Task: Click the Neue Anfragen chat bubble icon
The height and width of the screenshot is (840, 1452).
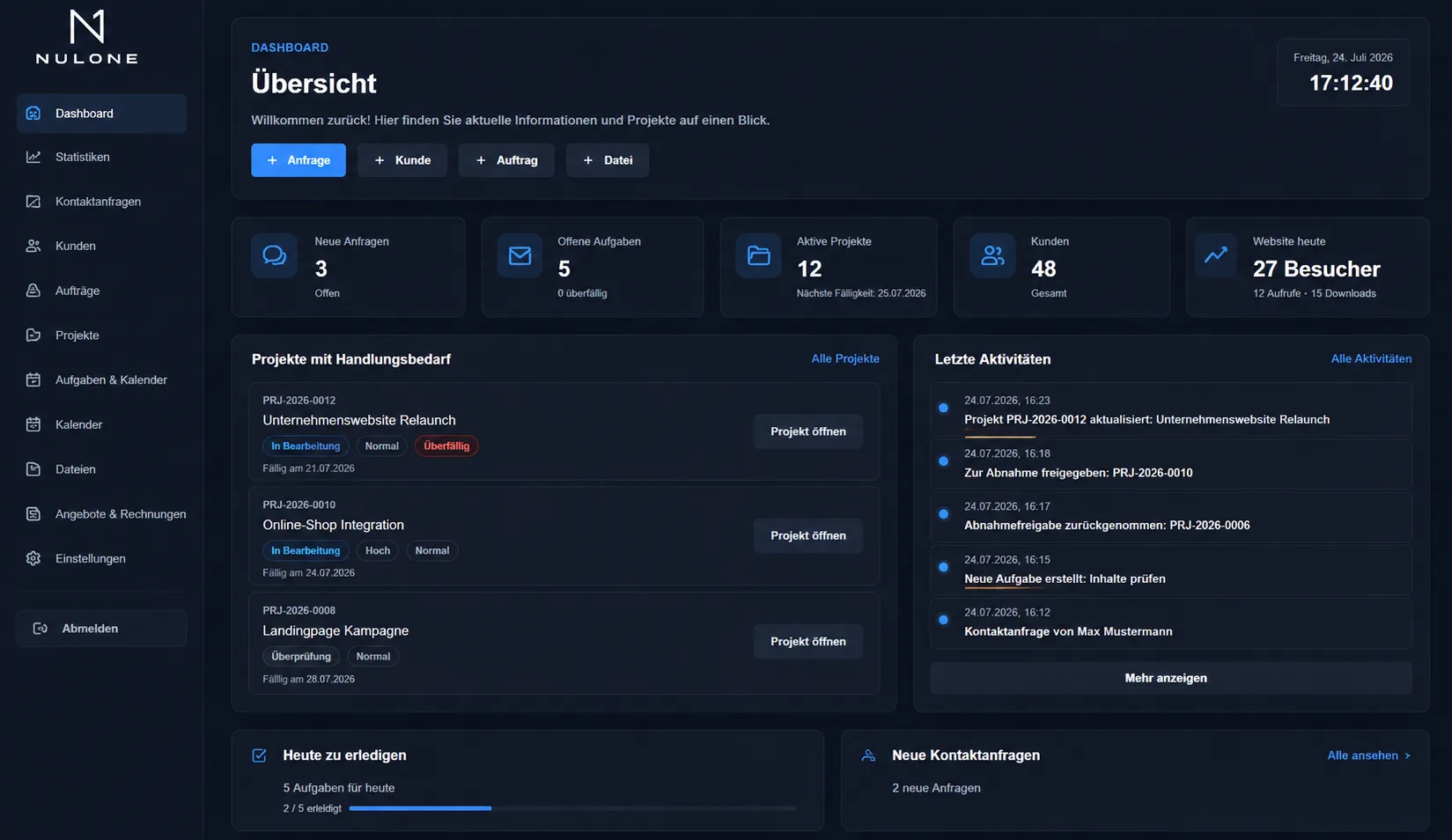Action: coord(274,255)
